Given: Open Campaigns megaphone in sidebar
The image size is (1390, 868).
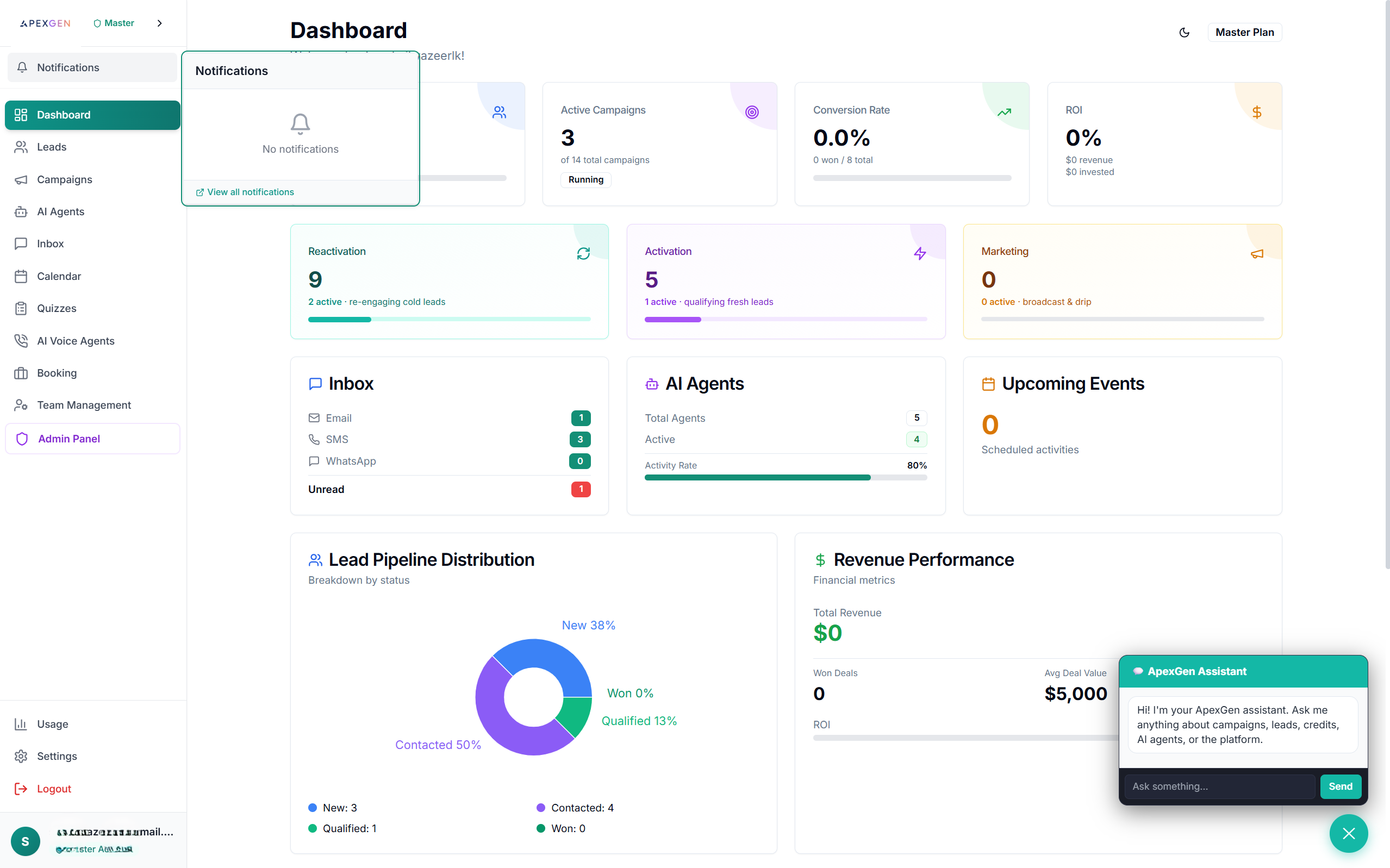Looking at the screenshot, I should pyautogui.click(x=21, y=180).
